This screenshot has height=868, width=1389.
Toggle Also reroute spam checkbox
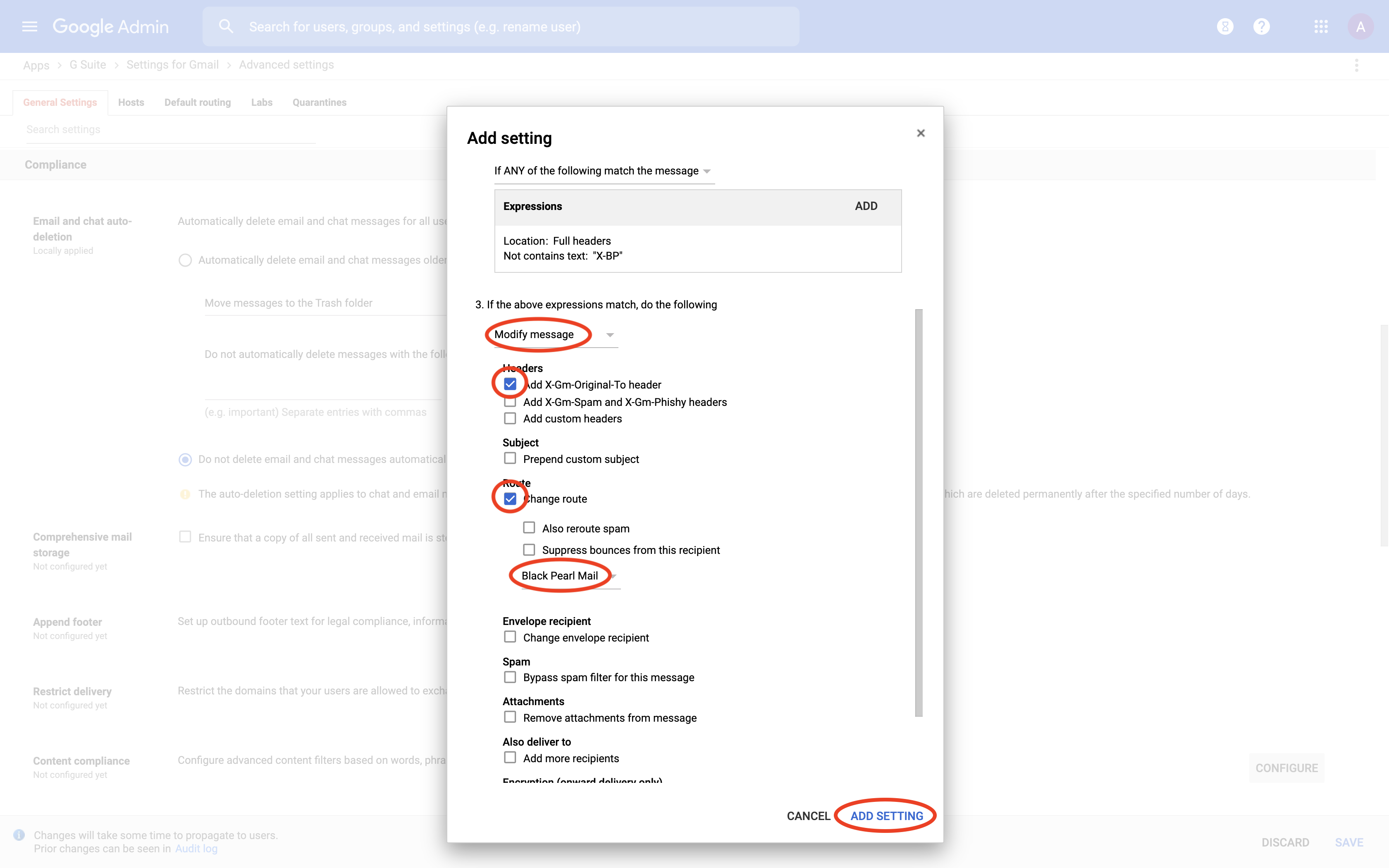coord(529,527)
